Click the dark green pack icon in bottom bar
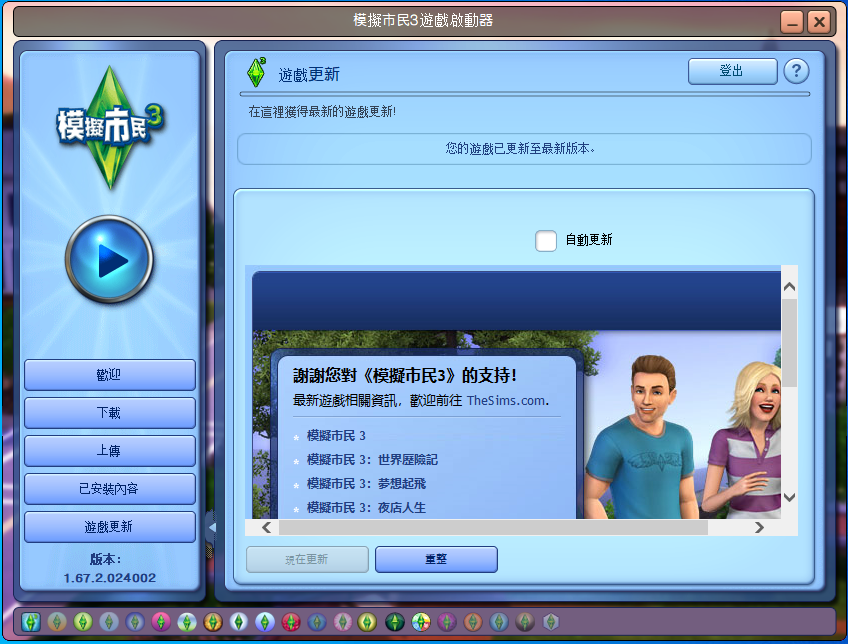 pos(395,622)
